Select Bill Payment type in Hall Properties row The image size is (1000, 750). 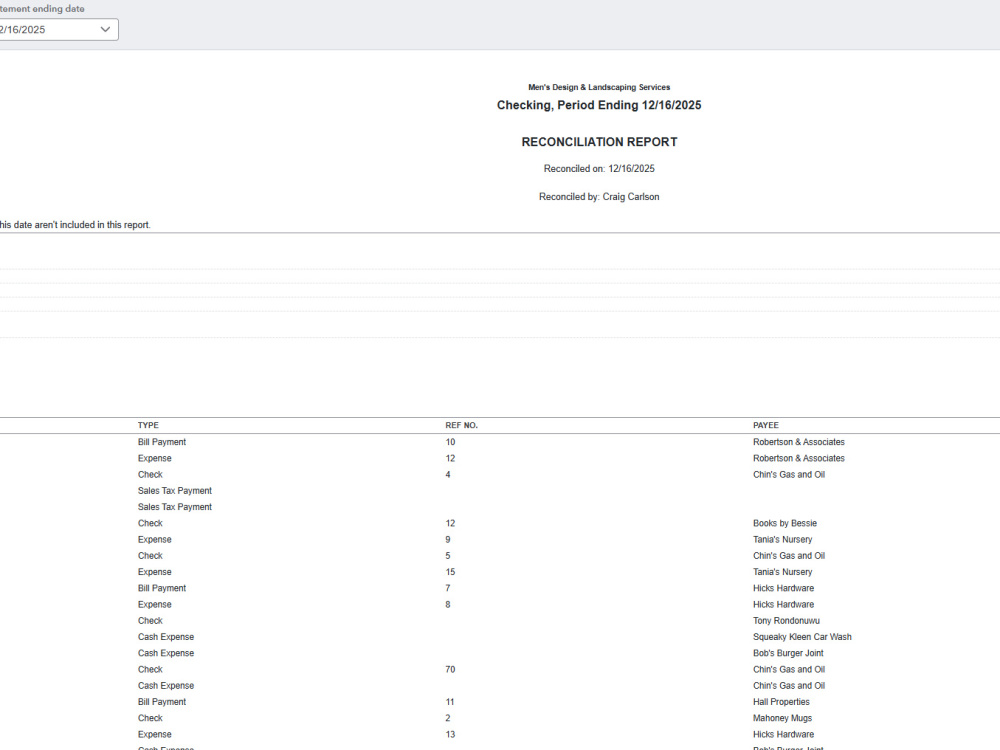162,702
